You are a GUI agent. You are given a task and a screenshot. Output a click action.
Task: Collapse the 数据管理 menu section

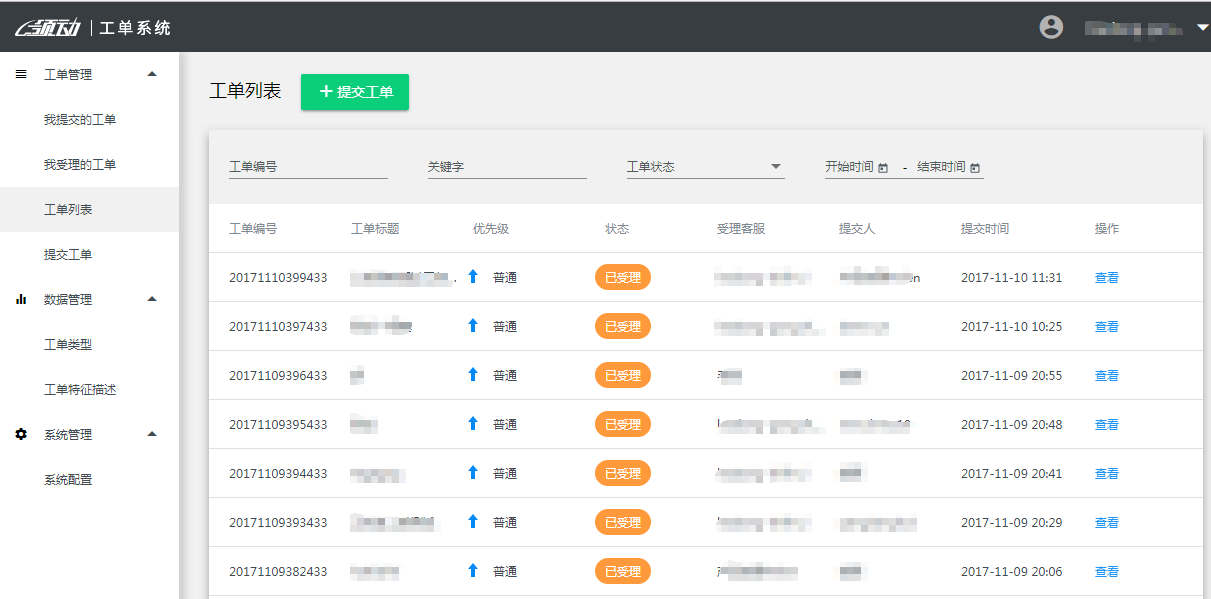tap(152, 299)
